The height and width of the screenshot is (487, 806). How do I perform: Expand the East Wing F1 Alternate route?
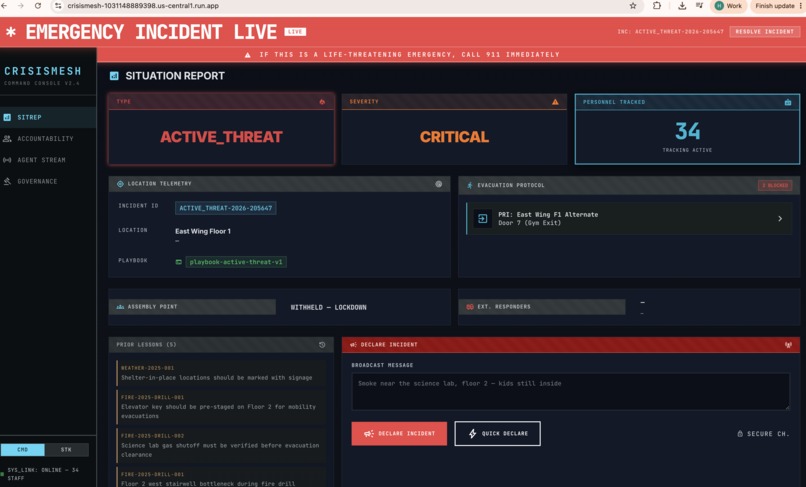click(x=629, y=219)
